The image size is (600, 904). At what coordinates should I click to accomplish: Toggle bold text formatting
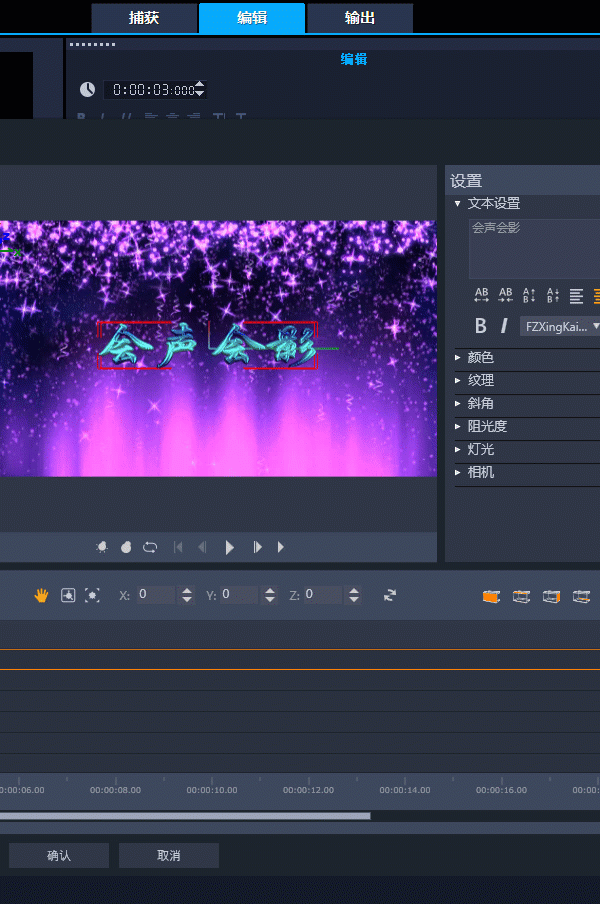click(x=481, y=326)
